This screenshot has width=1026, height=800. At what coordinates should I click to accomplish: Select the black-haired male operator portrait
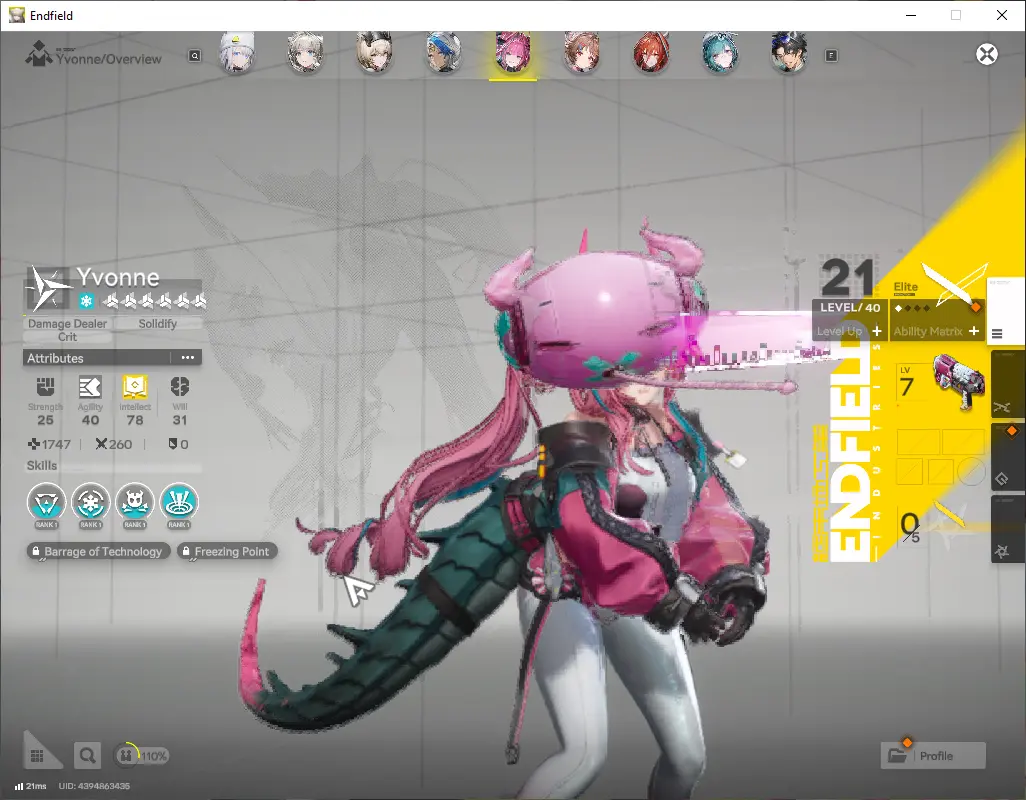[789, 52]
